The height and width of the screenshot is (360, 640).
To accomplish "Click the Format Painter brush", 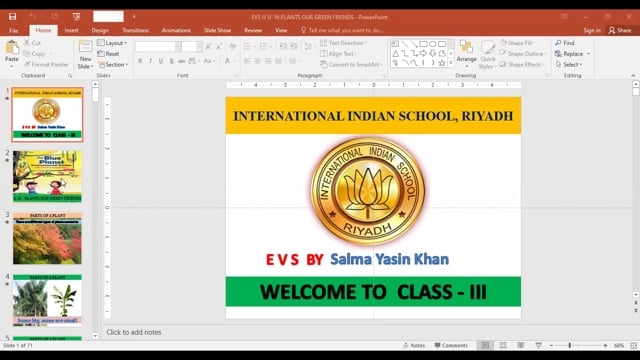I will click(x=46, y=64).
